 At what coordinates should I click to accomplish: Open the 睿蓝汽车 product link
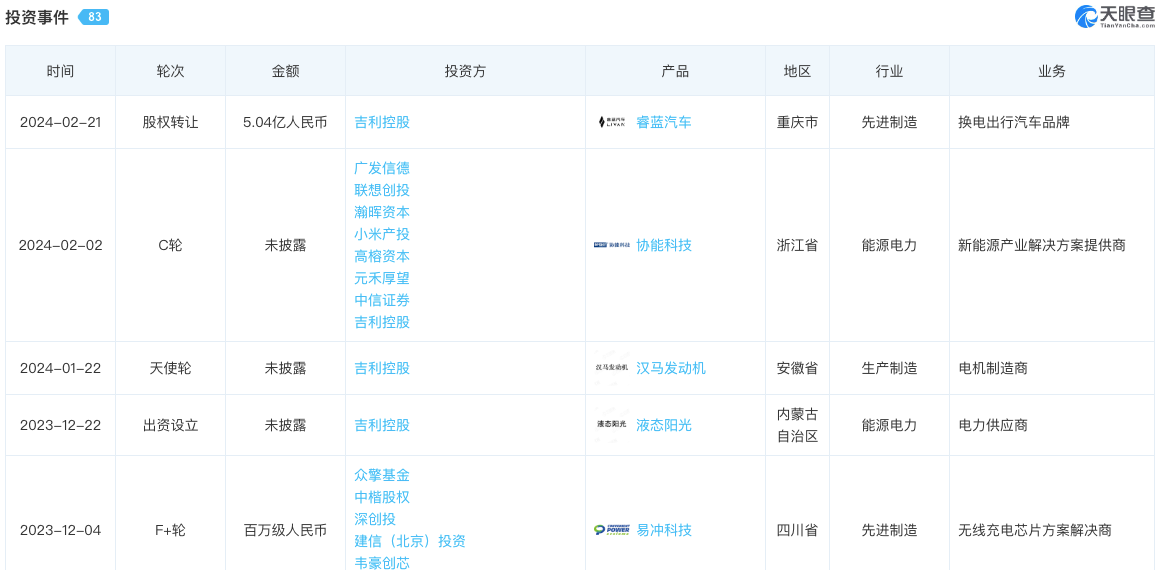663,122
